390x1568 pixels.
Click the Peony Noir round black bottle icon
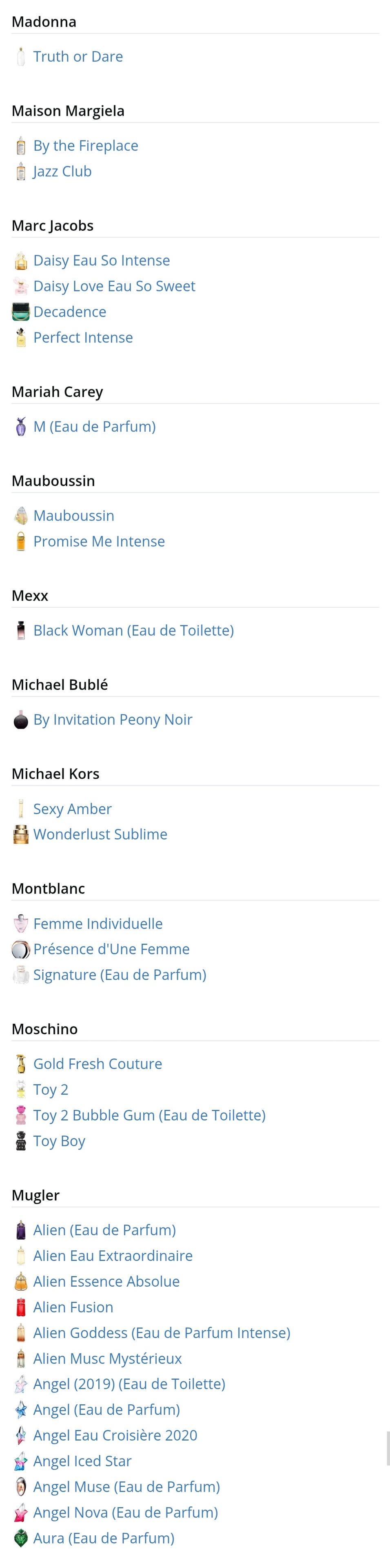(x=21, y=719)
